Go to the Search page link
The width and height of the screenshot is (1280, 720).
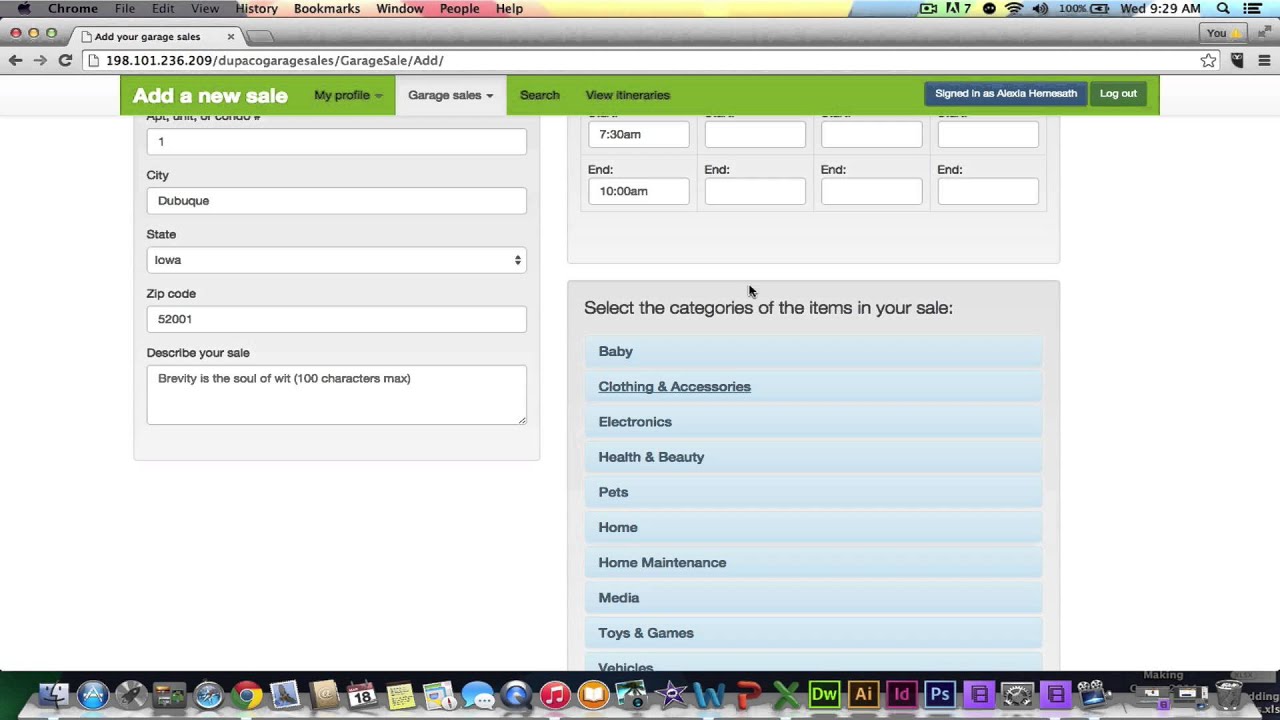click(540, 95)
